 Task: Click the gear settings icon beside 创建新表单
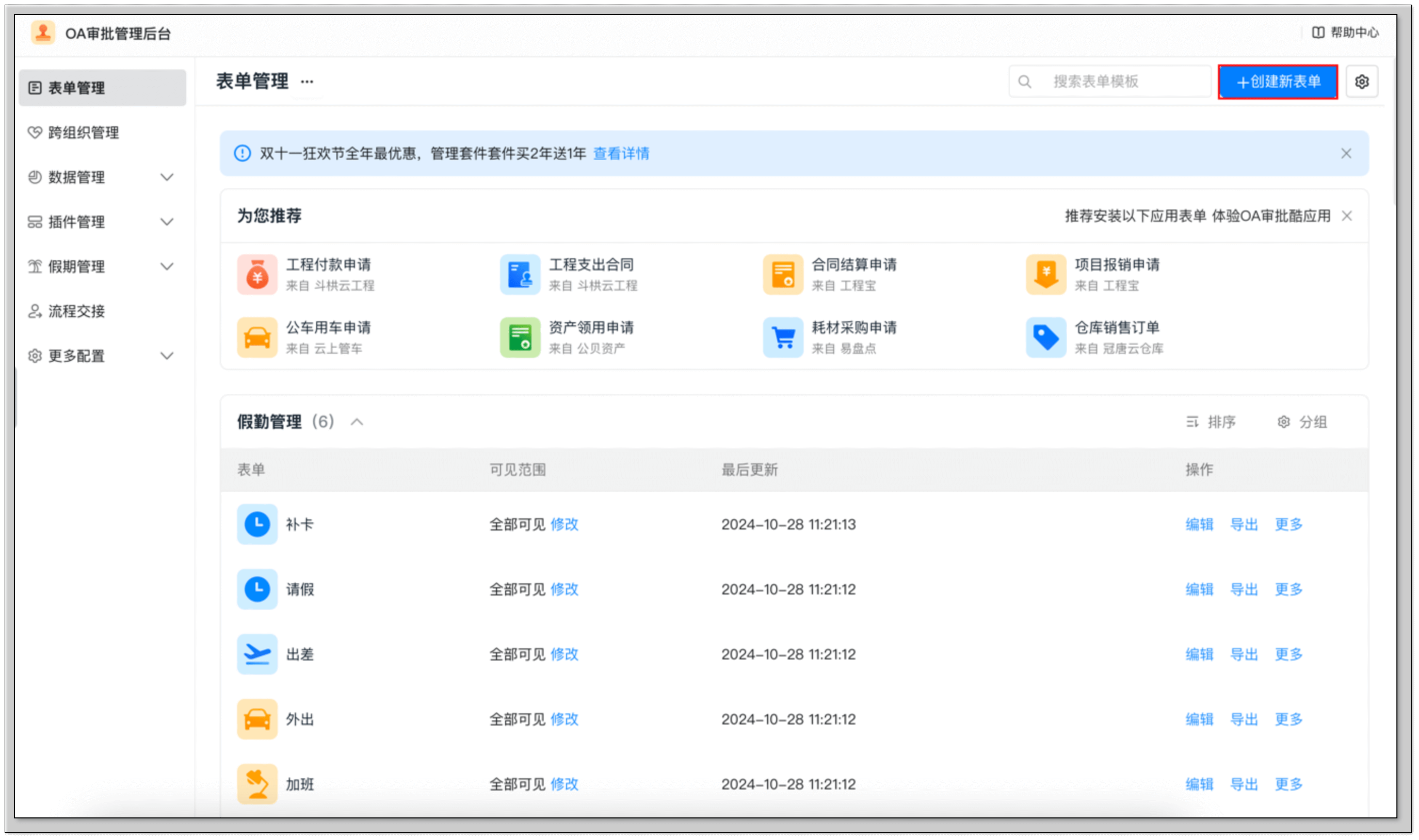pyautogui.click(x=1361, y=82)
